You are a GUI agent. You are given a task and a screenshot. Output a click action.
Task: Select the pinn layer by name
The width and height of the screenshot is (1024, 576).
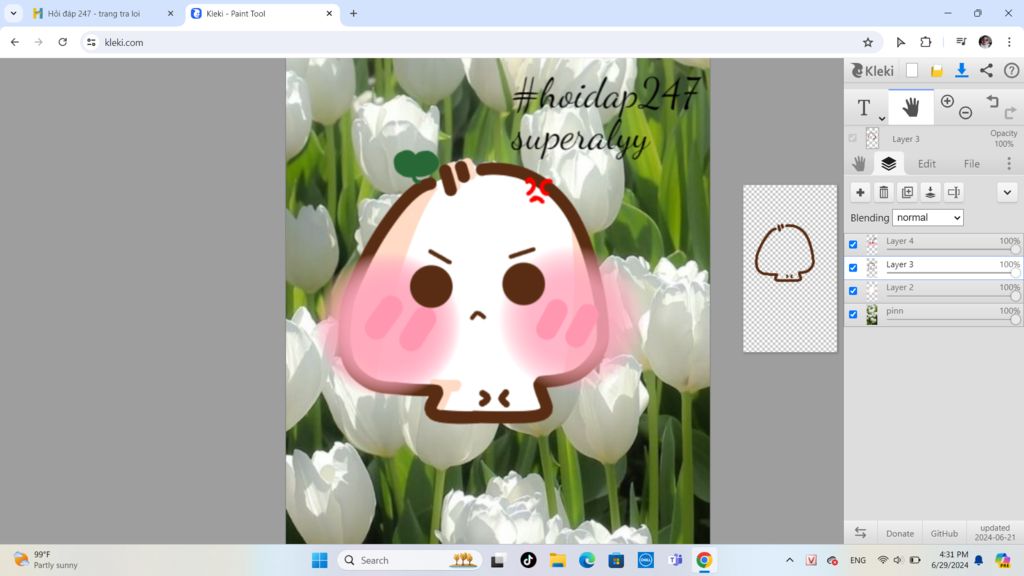(895, 311)
